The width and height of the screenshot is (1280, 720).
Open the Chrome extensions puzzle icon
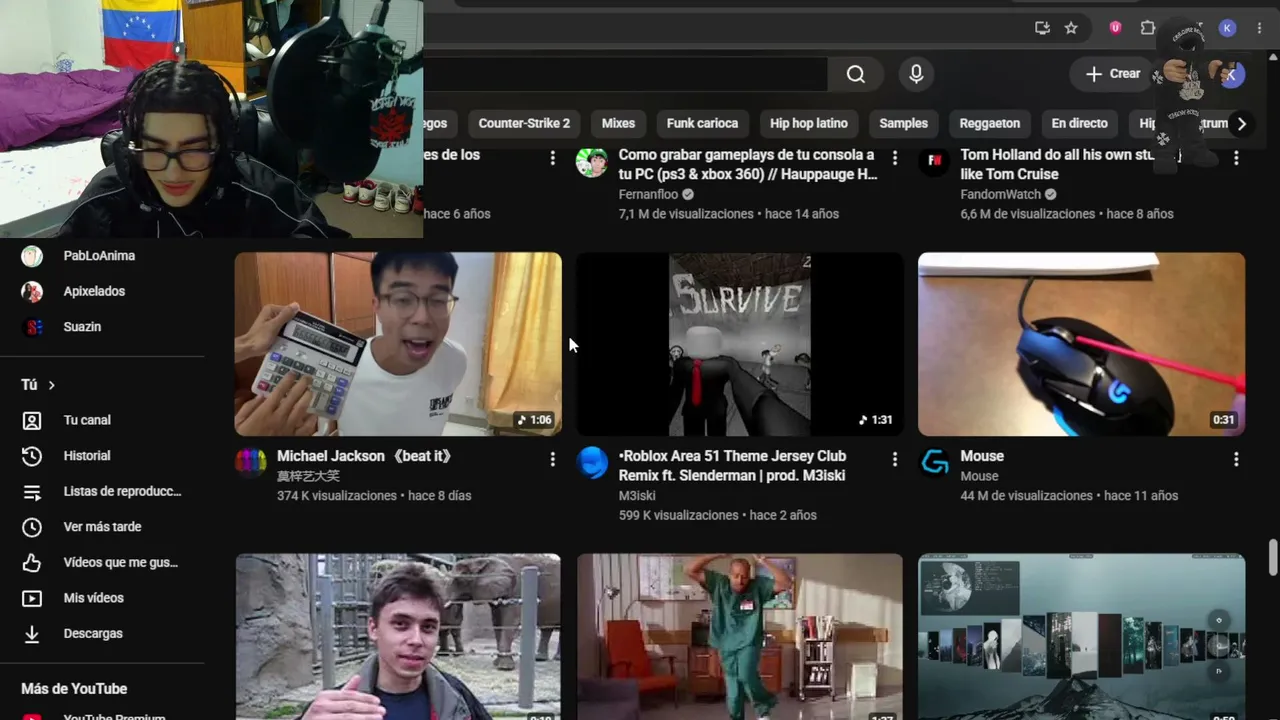1148,28
